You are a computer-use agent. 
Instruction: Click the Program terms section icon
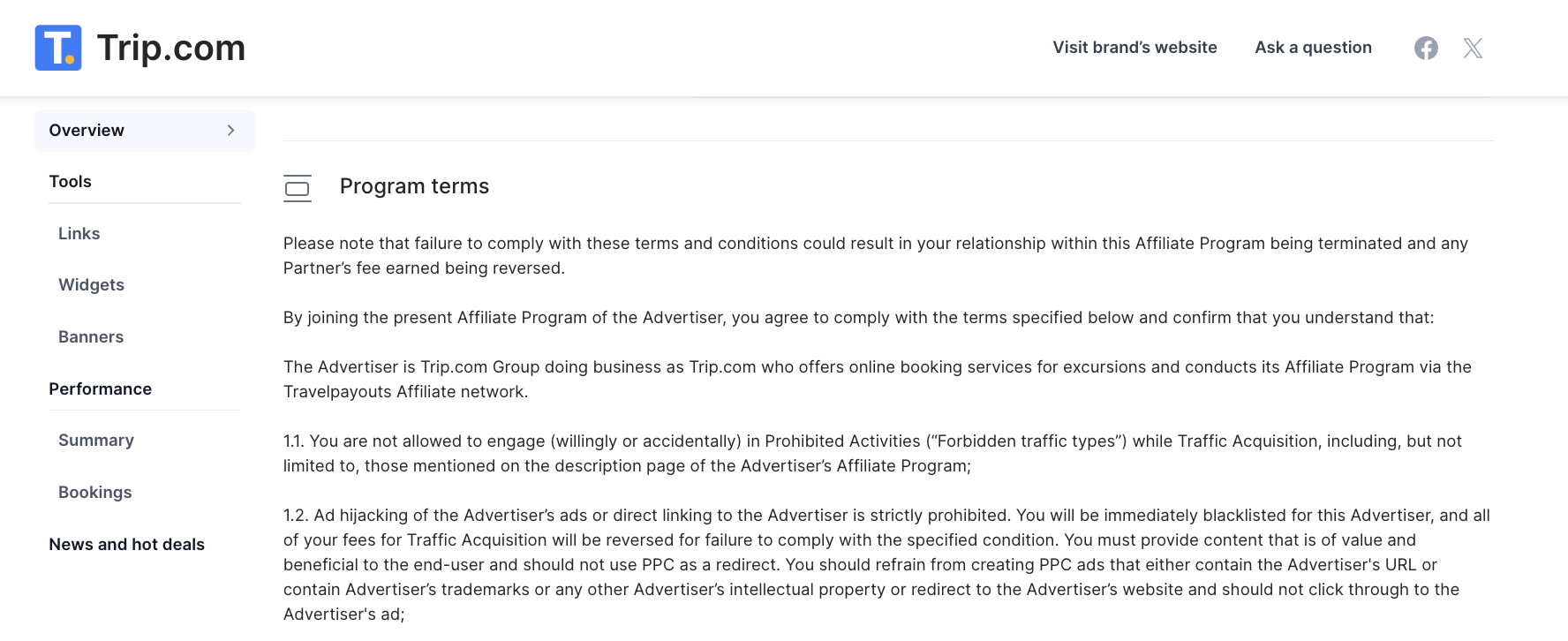298,188
